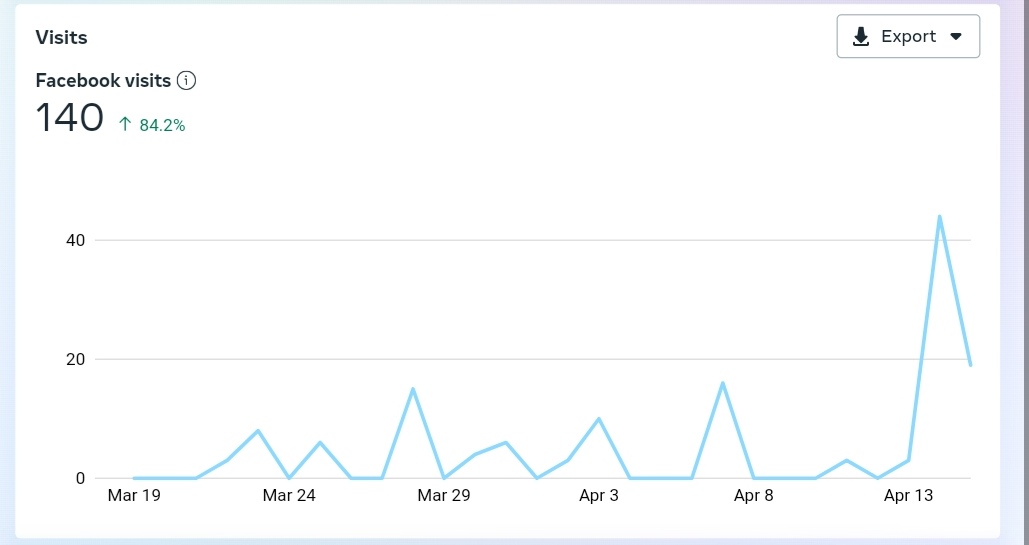Click the chart peak just before Apr 8
1029x545 pixels.
(722, 383)
